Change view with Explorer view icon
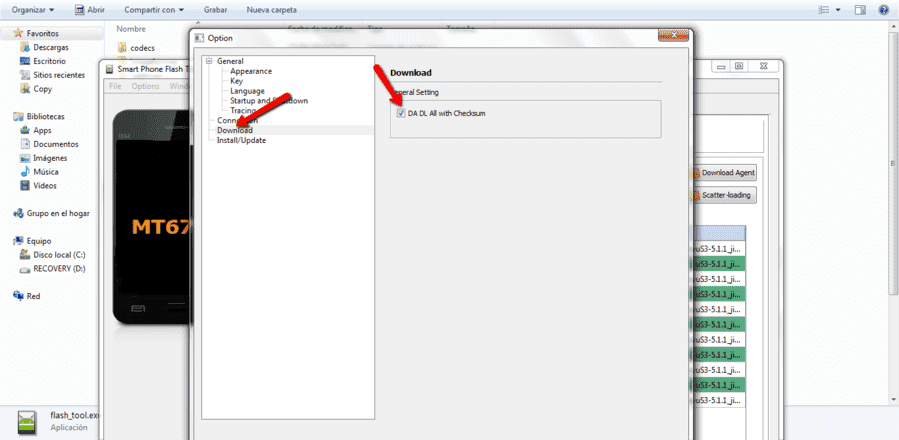This screenshot has width=899, height=440. 824,10
